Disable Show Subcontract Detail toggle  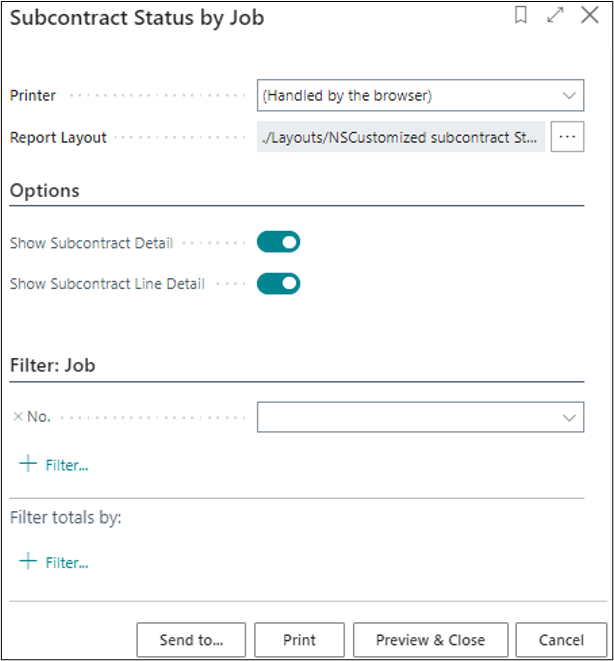(x=278, y=242)
